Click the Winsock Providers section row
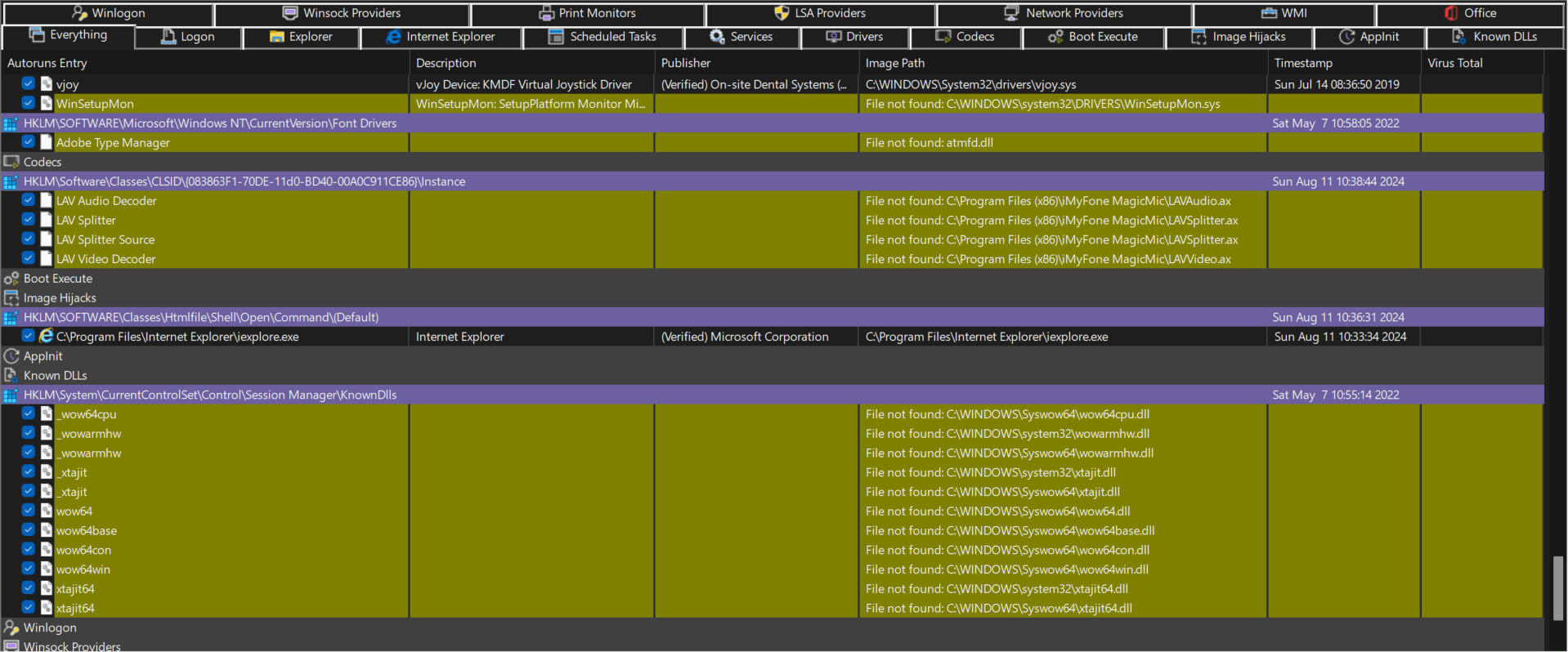 773,645
